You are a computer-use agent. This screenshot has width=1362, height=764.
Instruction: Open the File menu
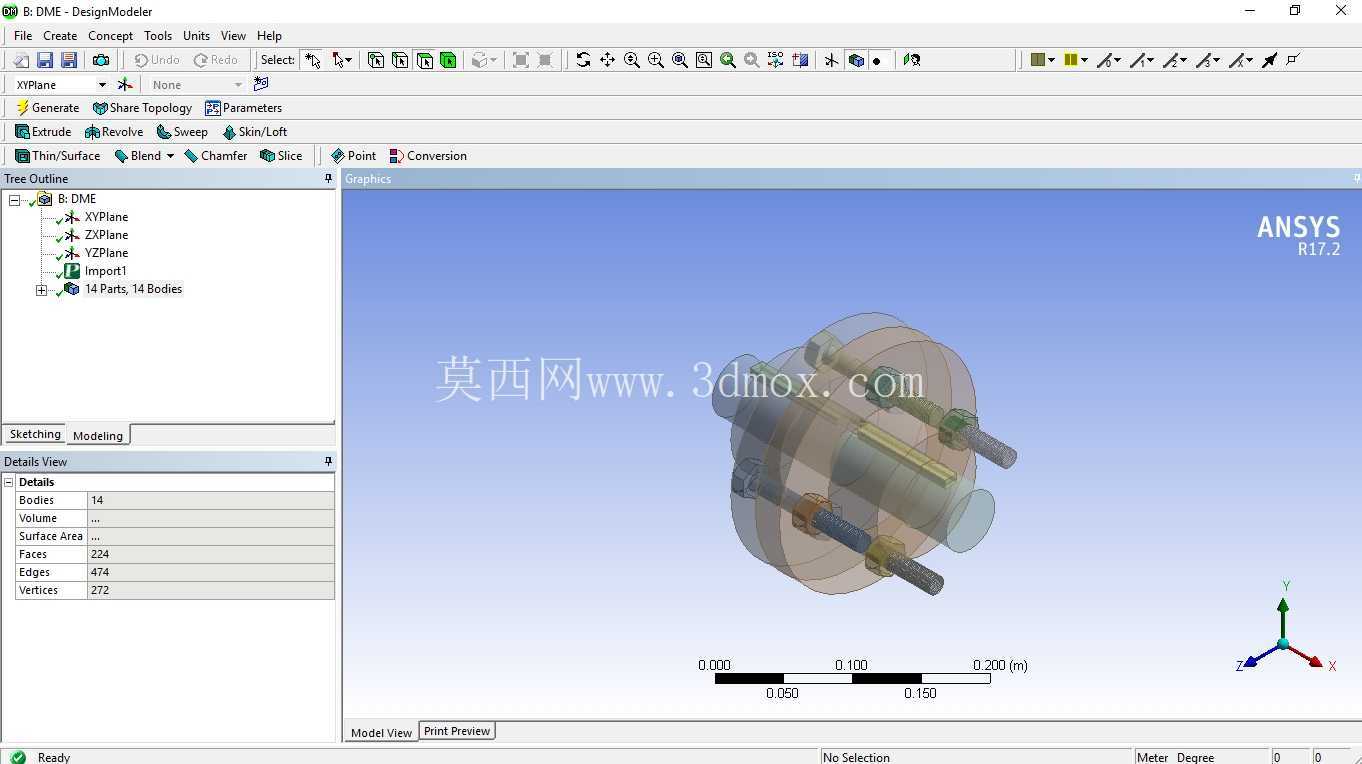click(x=23, y=36)
